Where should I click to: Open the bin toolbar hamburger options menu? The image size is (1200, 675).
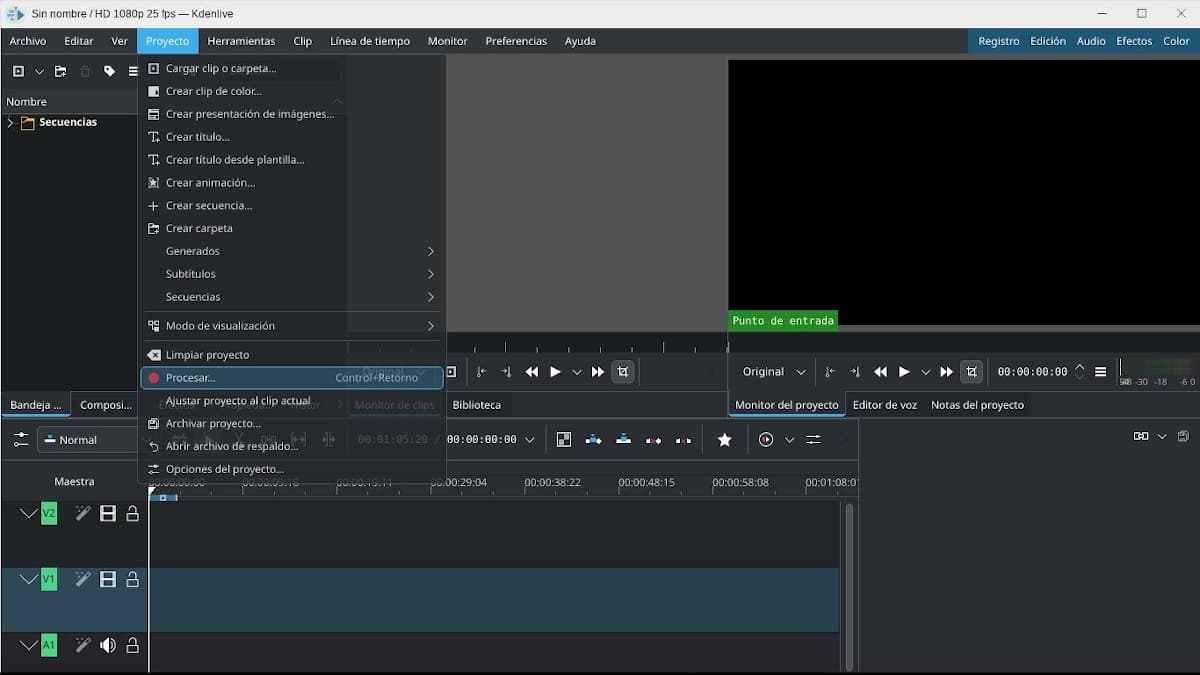pyautogui.click(x=133, y=71)
